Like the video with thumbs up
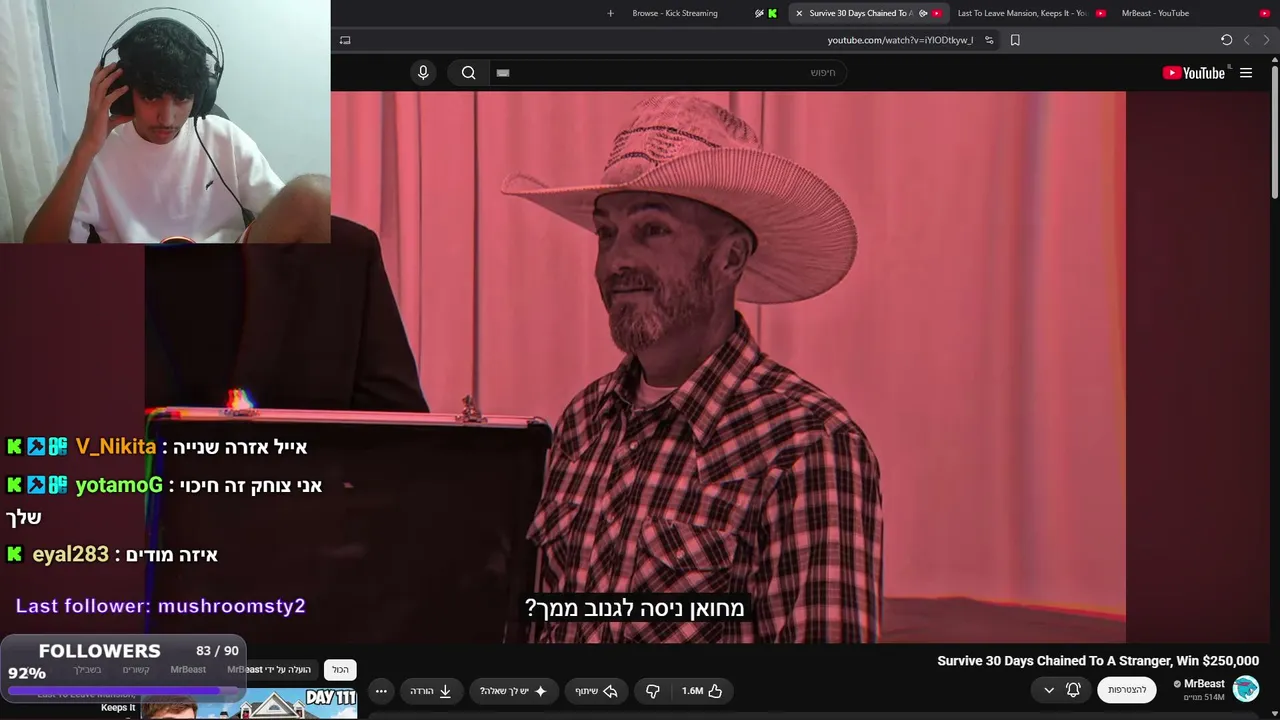This screenshot has width=1280, height=720. 703,691
